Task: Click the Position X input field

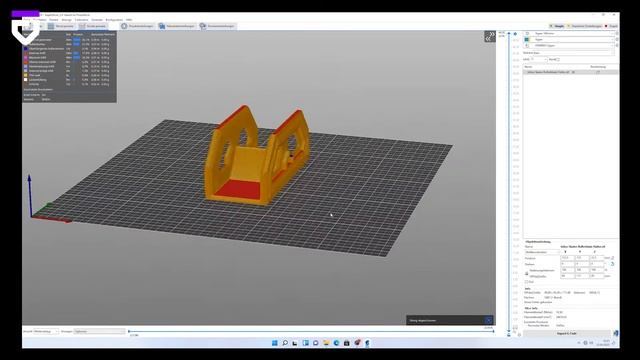Action: [x=567, y=258]
